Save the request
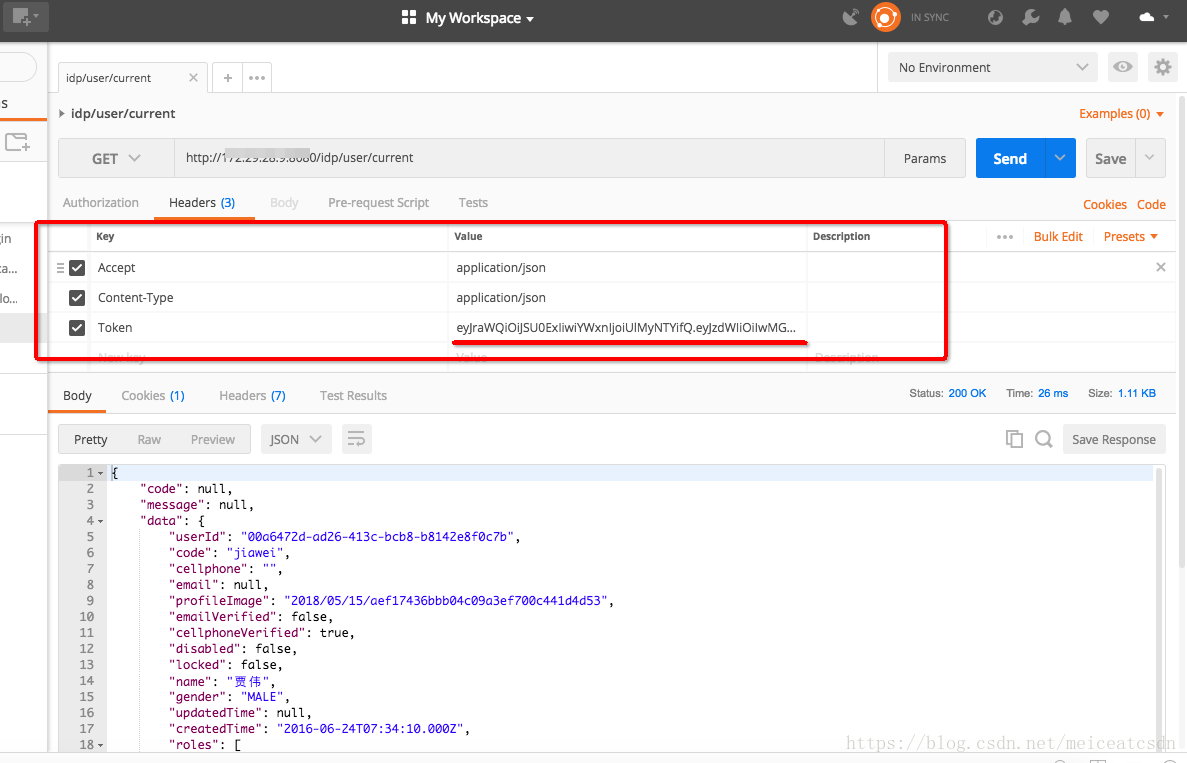This screenshot has width=1187, height=763. (x=1110, y=158)
